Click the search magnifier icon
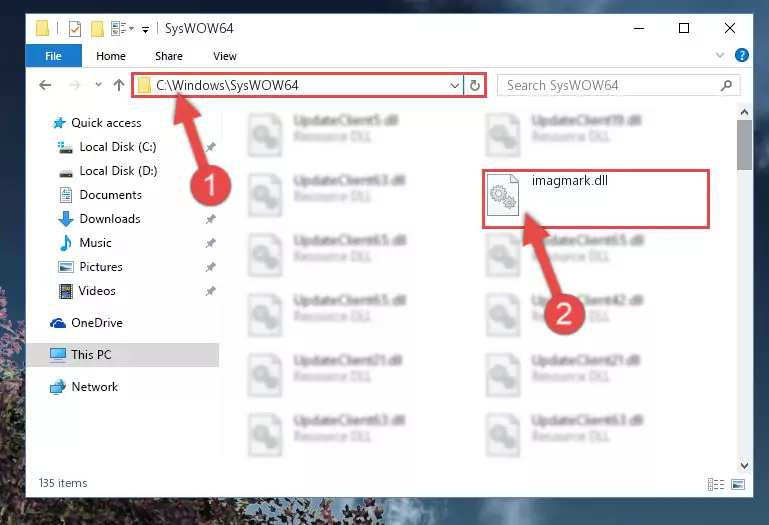Screen dimensions: 769x525 coord(726,85)
